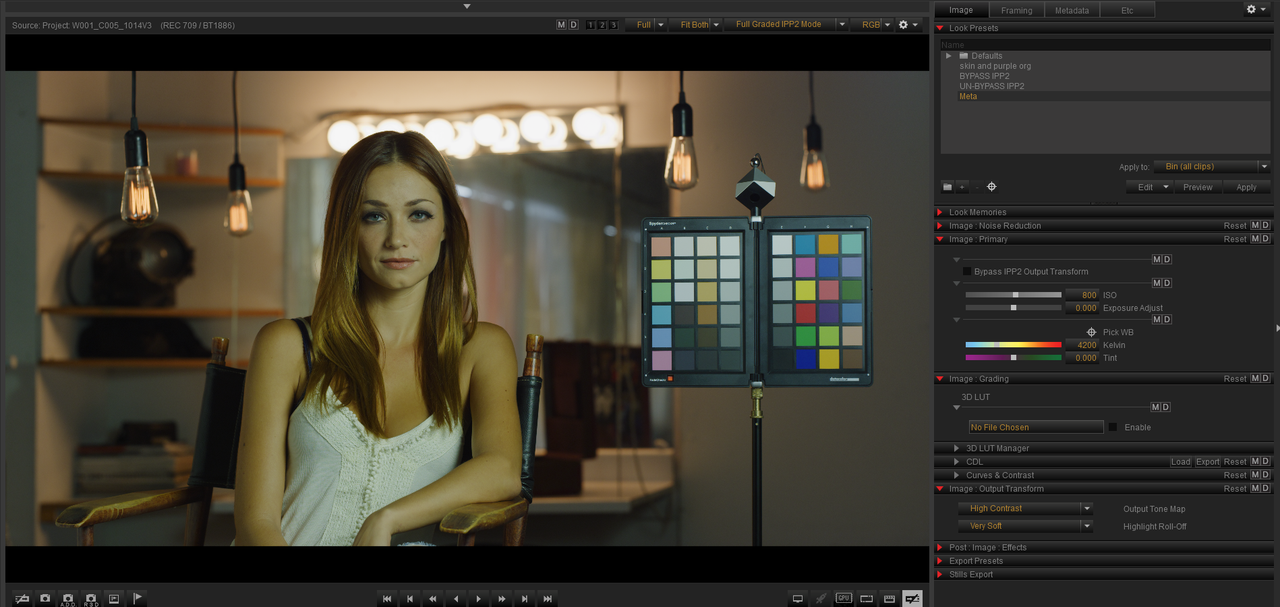The image size is (1280, 607).
Task: Switch to the Framing tab
Action: 1017,10
